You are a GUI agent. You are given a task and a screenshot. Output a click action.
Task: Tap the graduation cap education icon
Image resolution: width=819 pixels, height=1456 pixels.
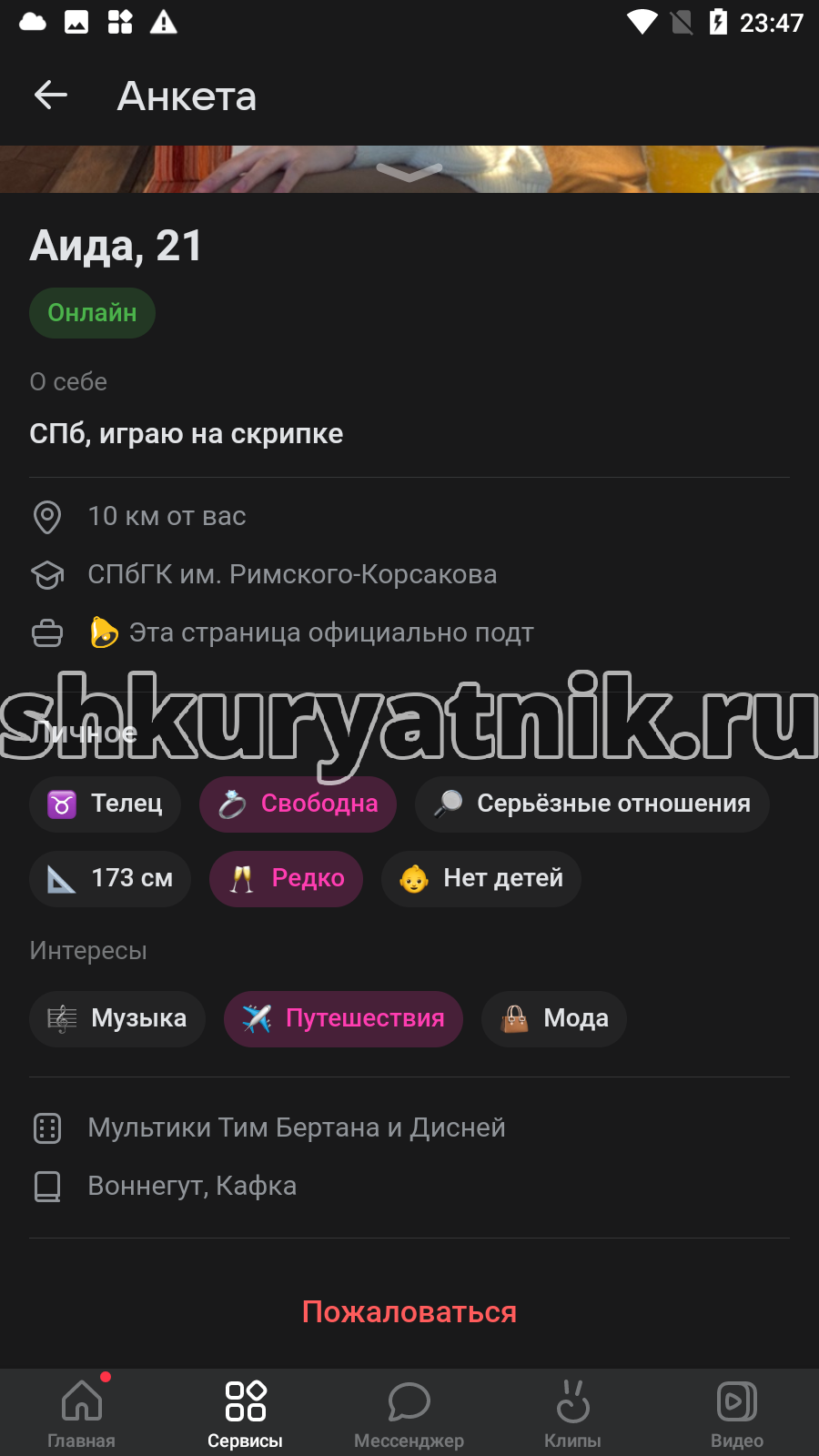[x=47, y=575]
